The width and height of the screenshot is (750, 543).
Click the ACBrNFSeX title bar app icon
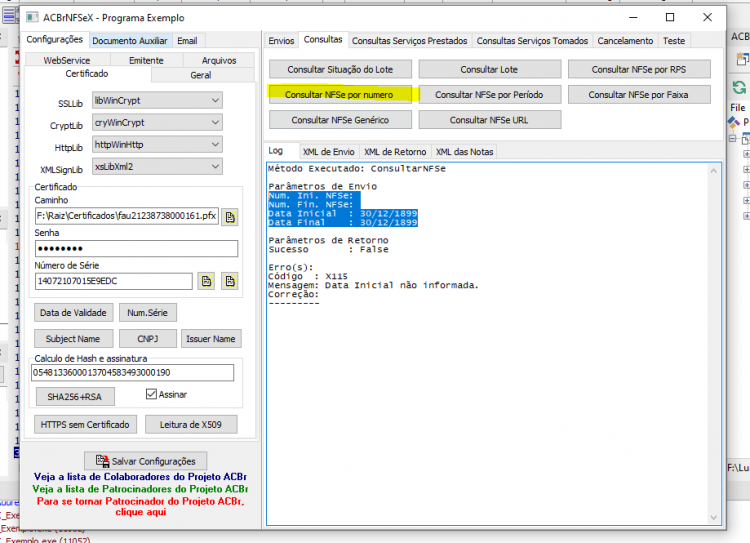click(33, 18)
